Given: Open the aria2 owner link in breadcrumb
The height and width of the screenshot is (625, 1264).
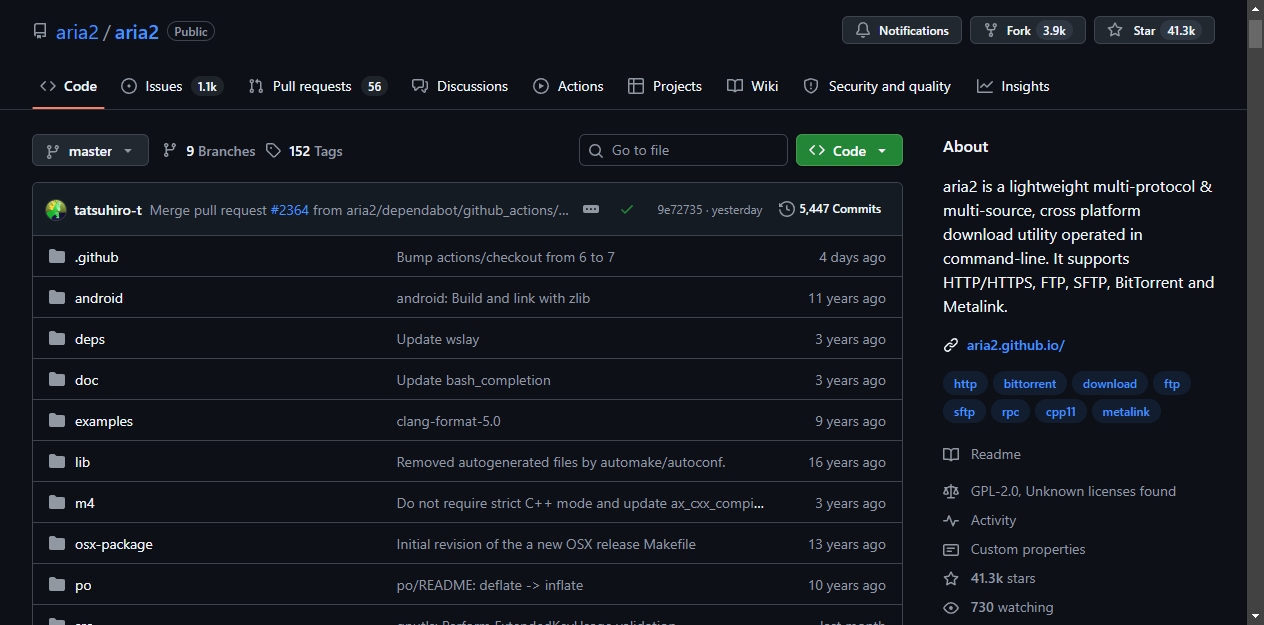Looking at the screenshot, I should tap(77, 31).
